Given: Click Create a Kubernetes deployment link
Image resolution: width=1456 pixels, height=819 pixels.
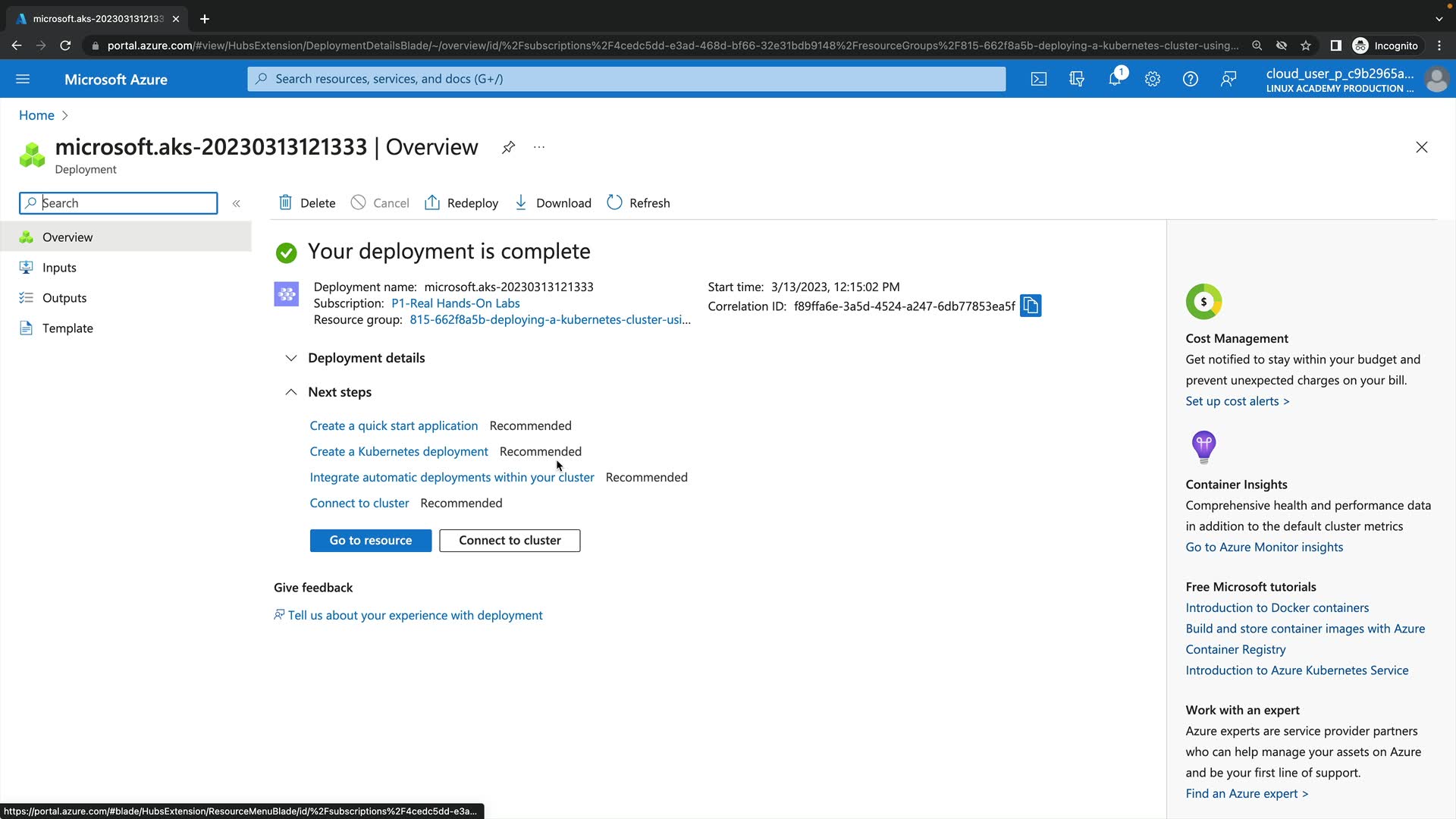Looking at the screenshot, I should [399, 451].
